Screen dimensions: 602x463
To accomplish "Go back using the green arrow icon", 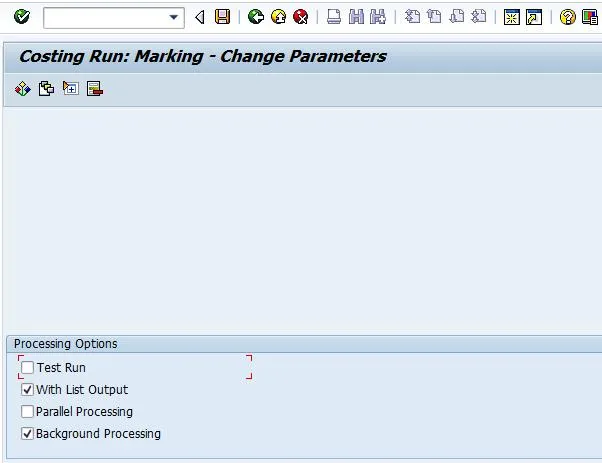I will pos(256,17).
